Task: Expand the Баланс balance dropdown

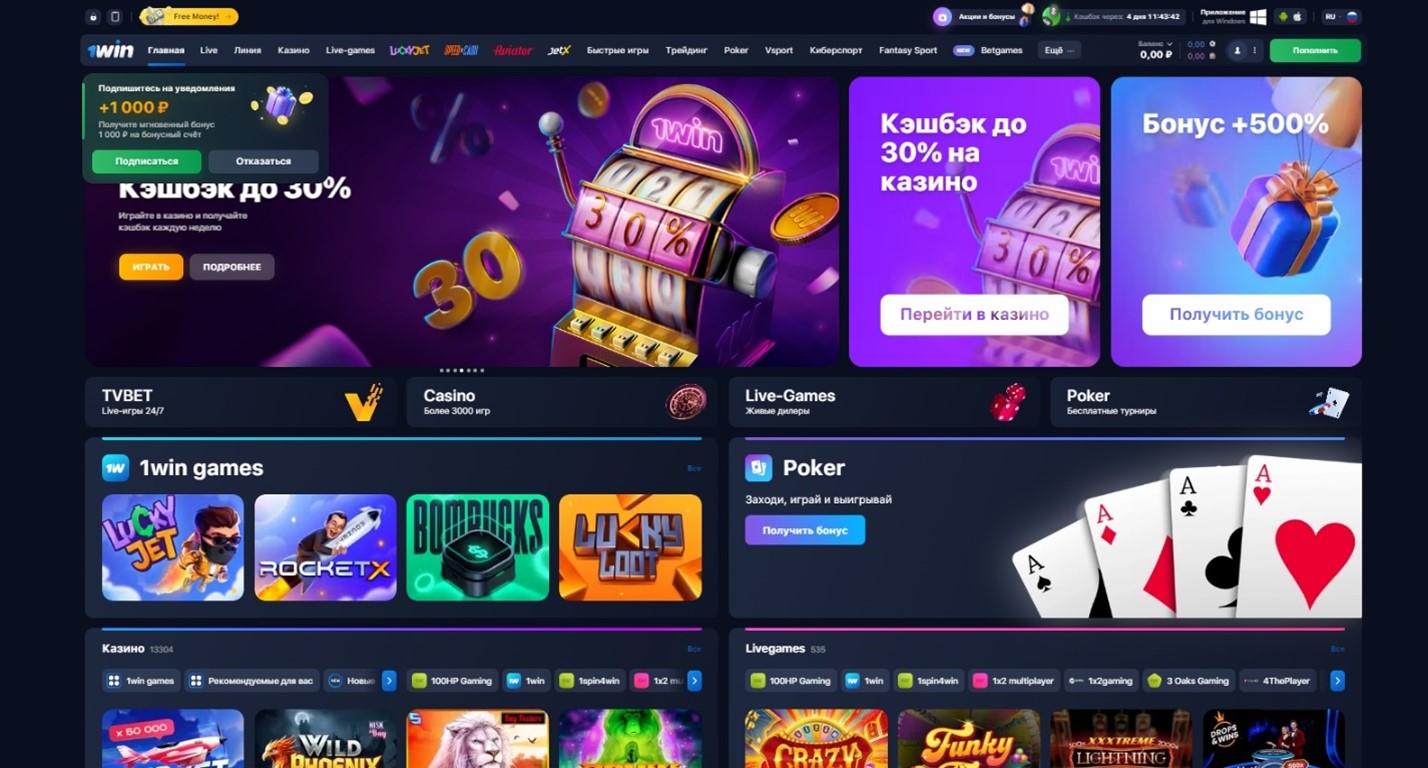Action: 1156,50
